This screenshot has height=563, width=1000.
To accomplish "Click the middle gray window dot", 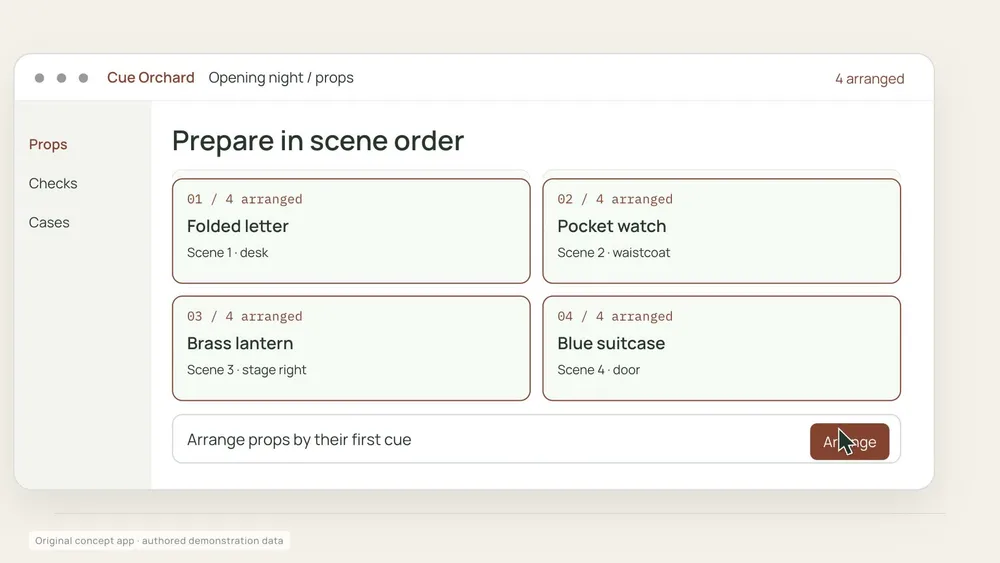I will (61, 78).
